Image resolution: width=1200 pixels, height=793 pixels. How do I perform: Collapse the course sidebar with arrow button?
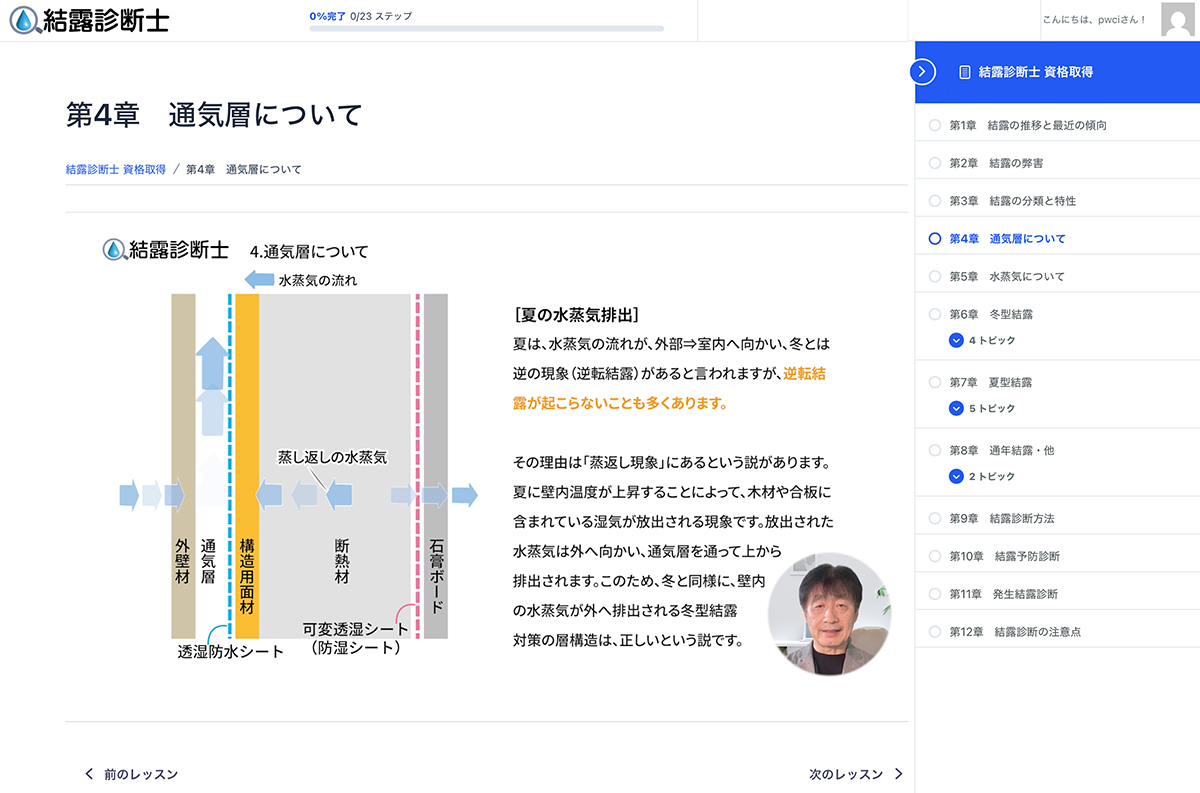923,72
